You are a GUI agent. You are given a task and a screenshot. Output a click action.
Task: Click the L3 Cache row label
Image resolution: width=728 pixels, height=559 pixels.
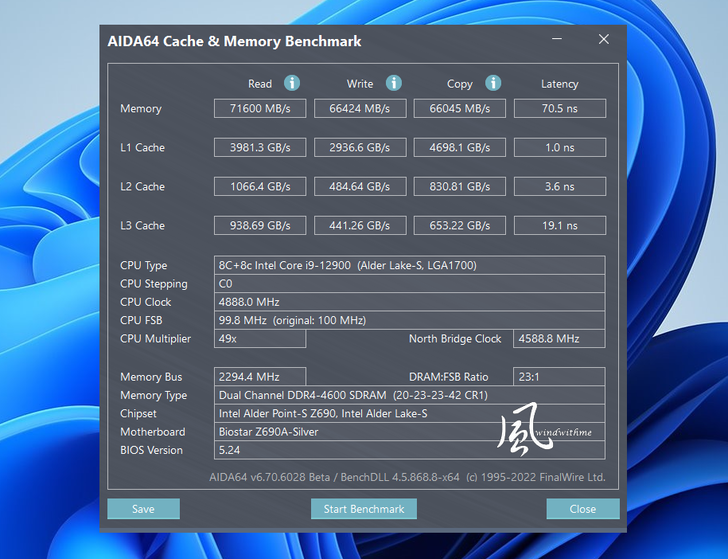click(x=143, y=226)
